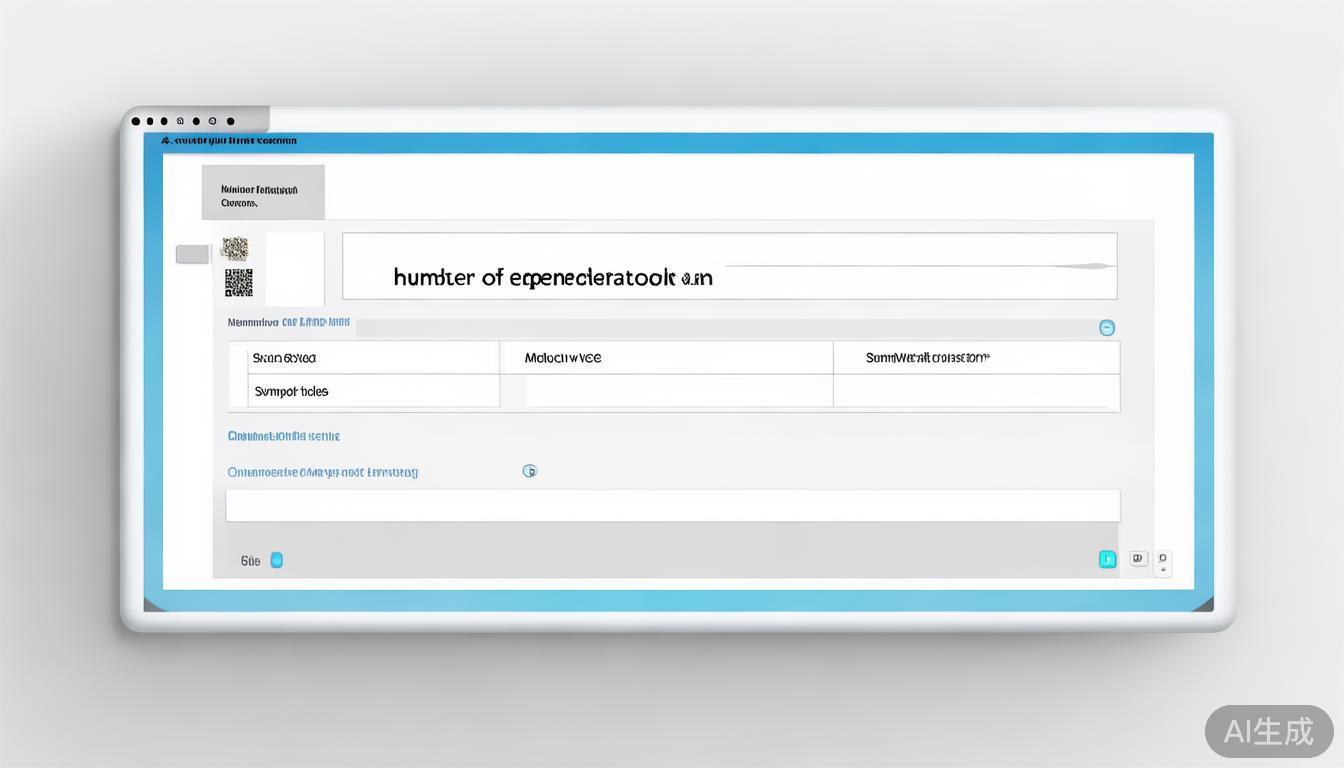1344x768 pixels.
Task: Open the second blue link above the text box
Action: [x=323, y=472]
